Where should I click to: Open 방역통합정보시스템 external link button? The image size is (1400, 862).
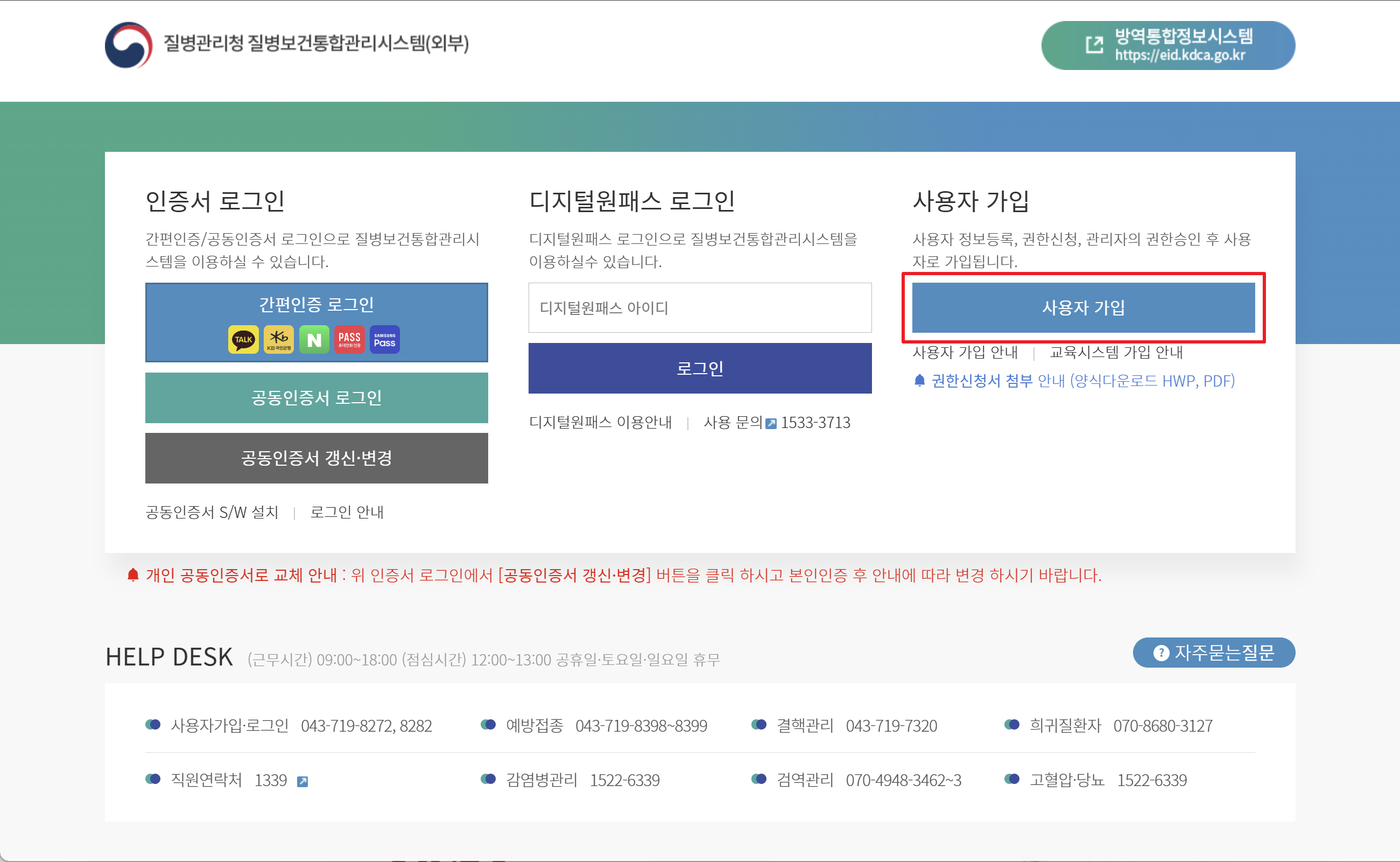(x=1168, y=46)
